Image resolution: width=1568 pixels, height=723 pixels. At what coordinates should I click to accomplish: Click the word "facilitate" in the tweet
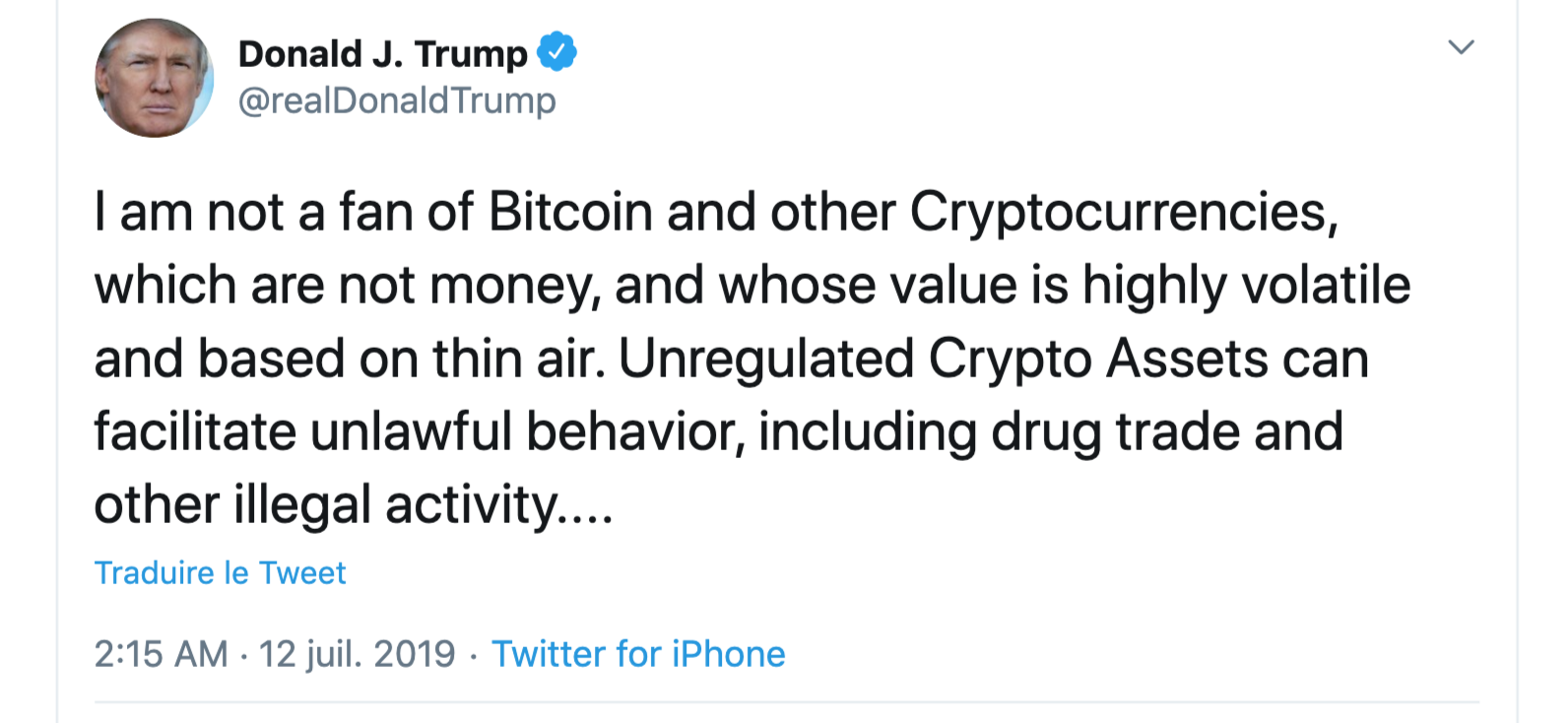[195, 431]
